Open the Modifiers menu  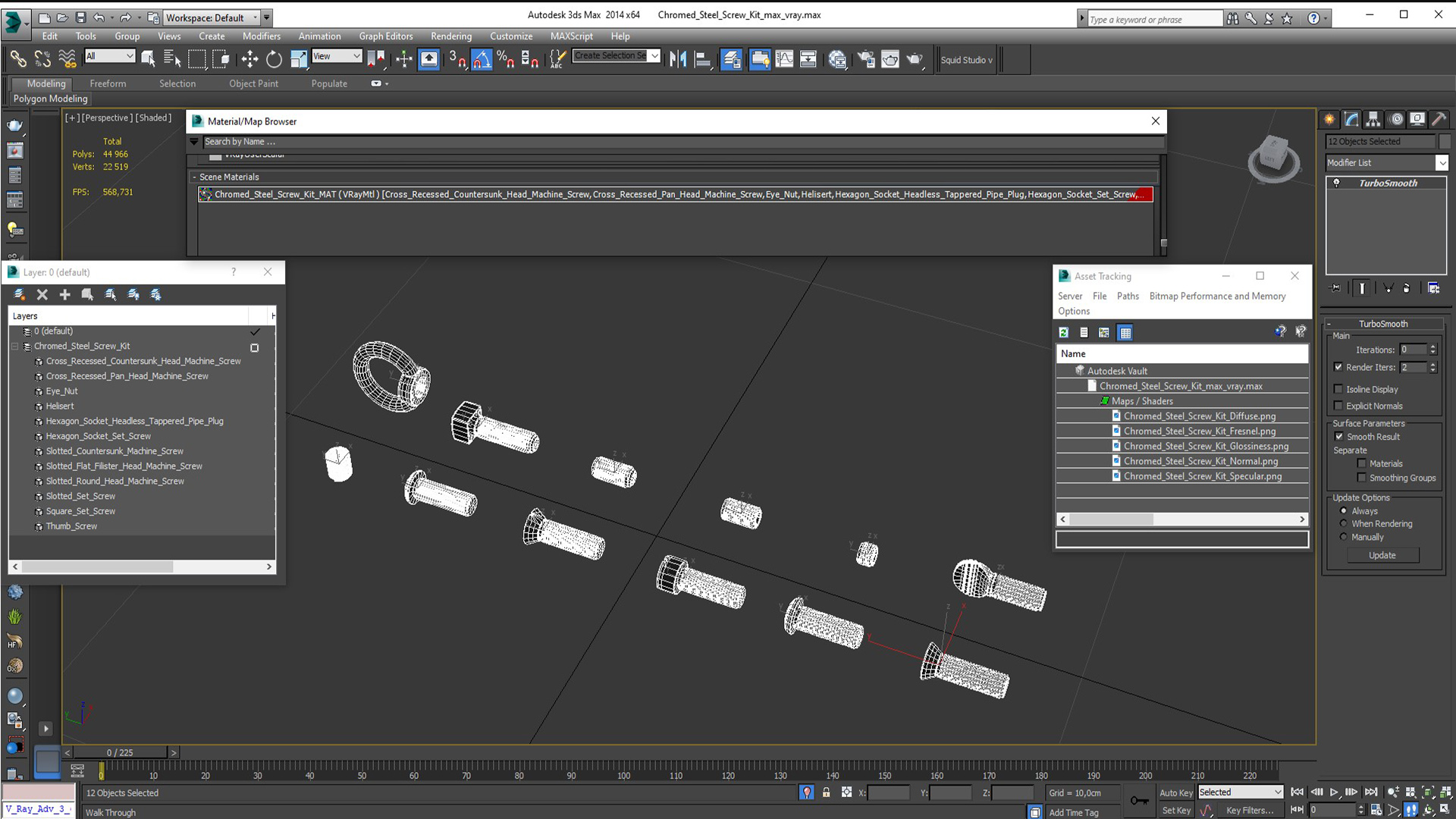coord(261,36)
